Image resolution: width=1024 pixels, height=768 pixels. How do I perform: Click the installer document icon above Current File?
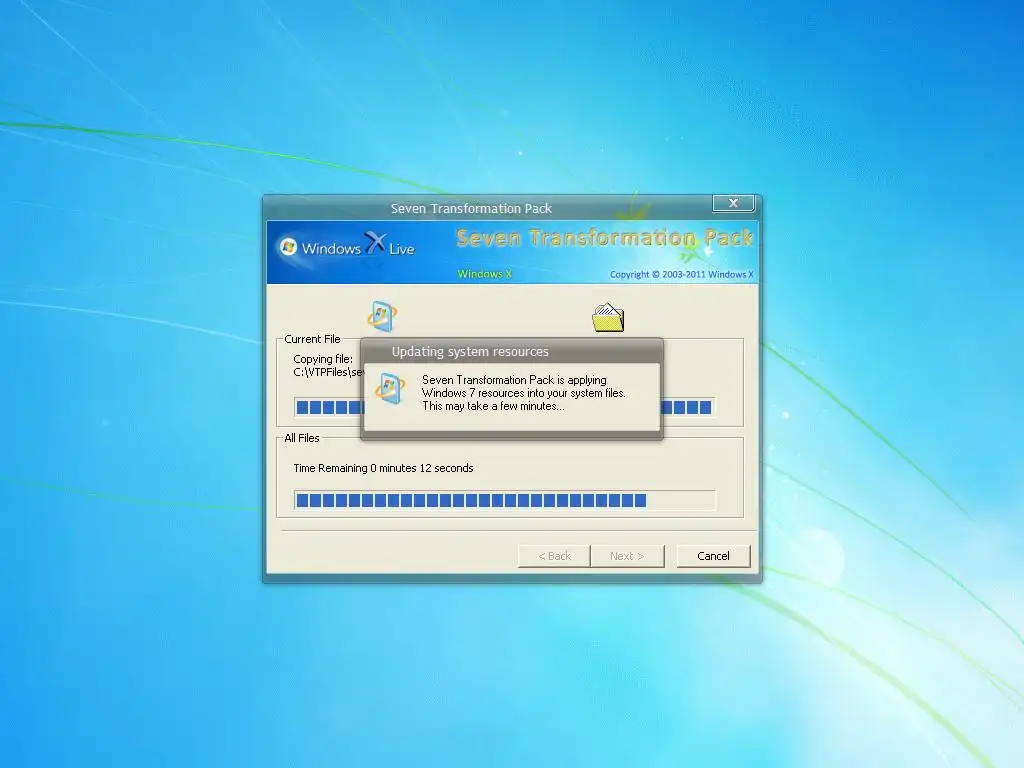pos(382,317)
